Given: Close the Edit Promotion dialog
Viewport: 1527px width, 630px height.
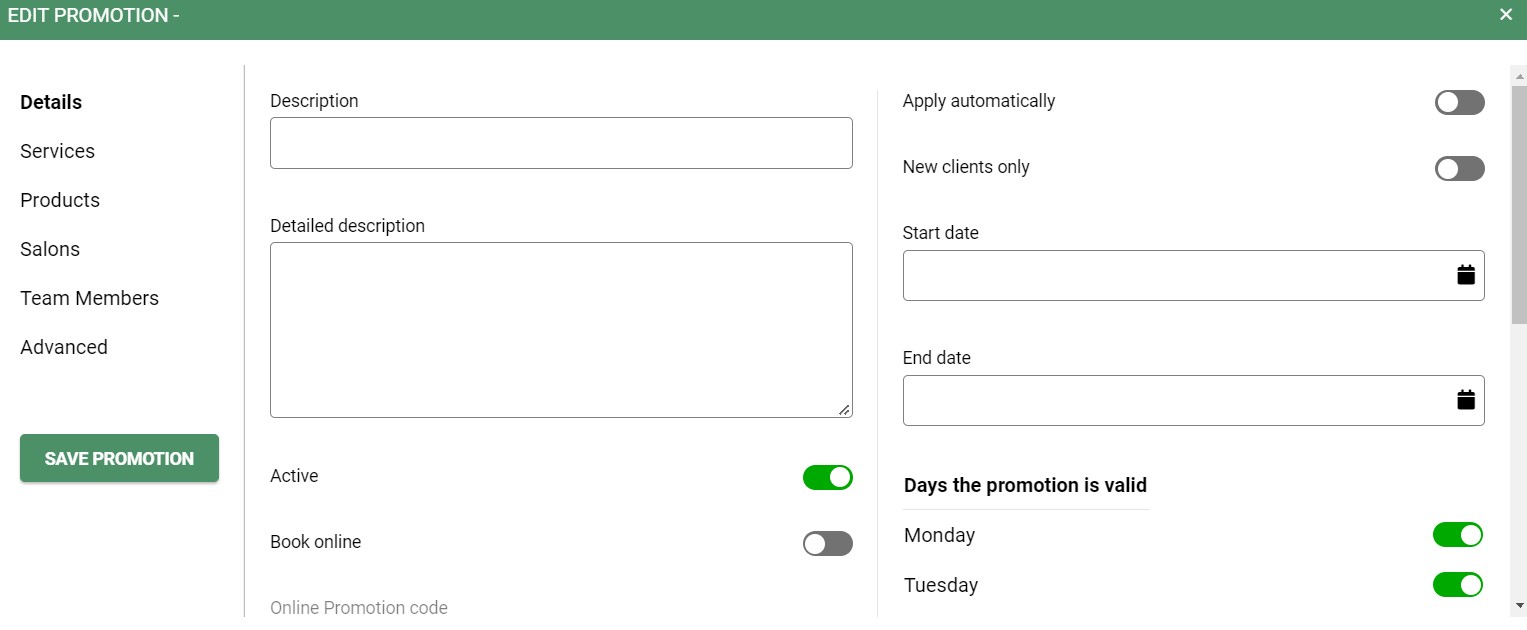Looking at the screenshot, I should (x=1506, y=14).
